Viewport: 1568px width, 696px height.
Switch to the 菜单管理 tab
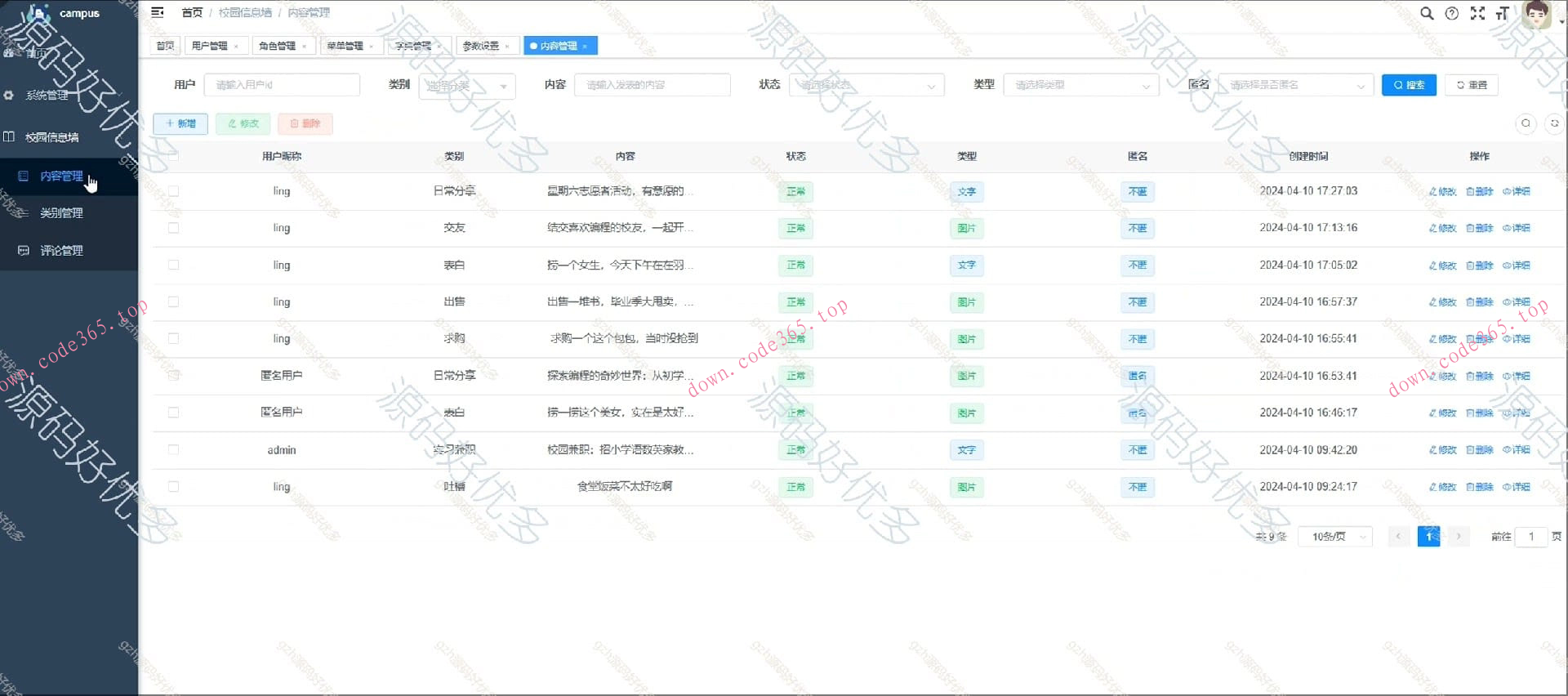tap(351, 46)
